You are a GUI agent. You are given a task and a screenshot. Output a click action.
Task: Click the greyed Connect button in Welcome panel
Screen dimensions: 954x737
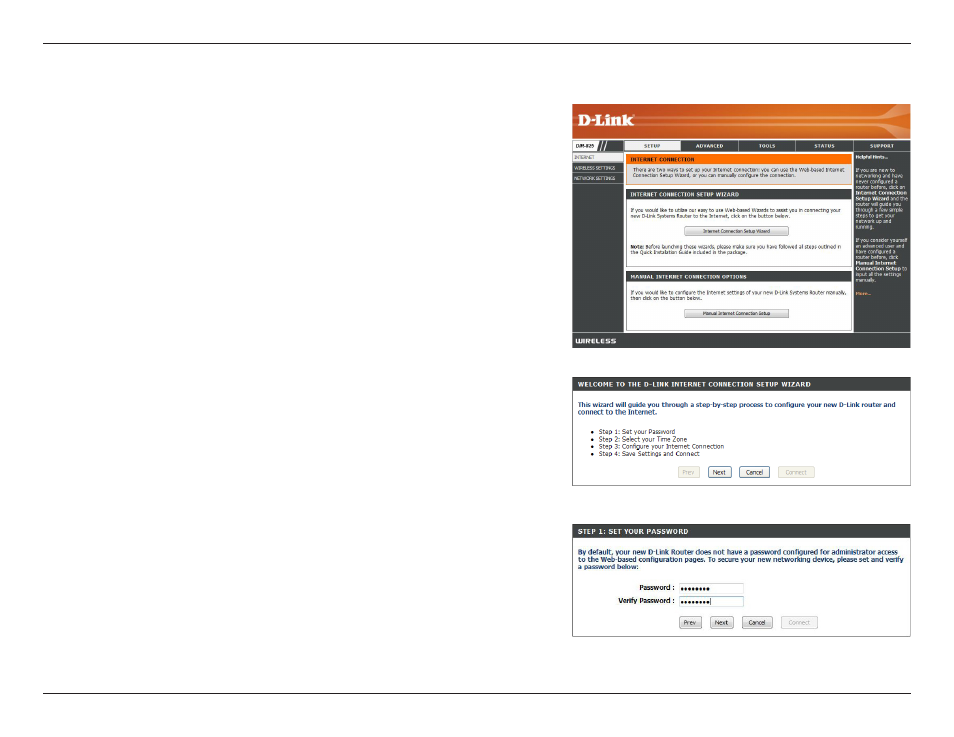point(796,472)
